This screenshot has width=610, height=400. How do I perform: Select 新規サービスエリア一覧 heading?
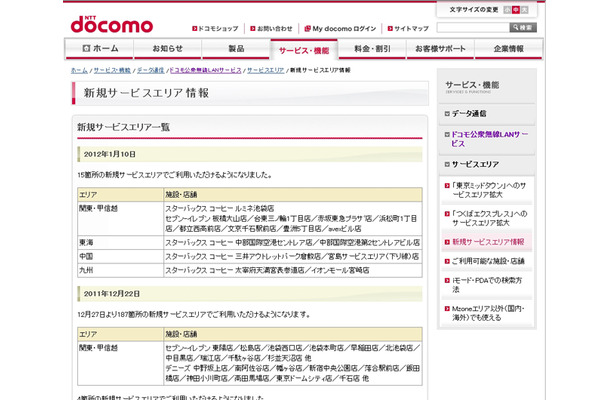[x=123, y=127]
